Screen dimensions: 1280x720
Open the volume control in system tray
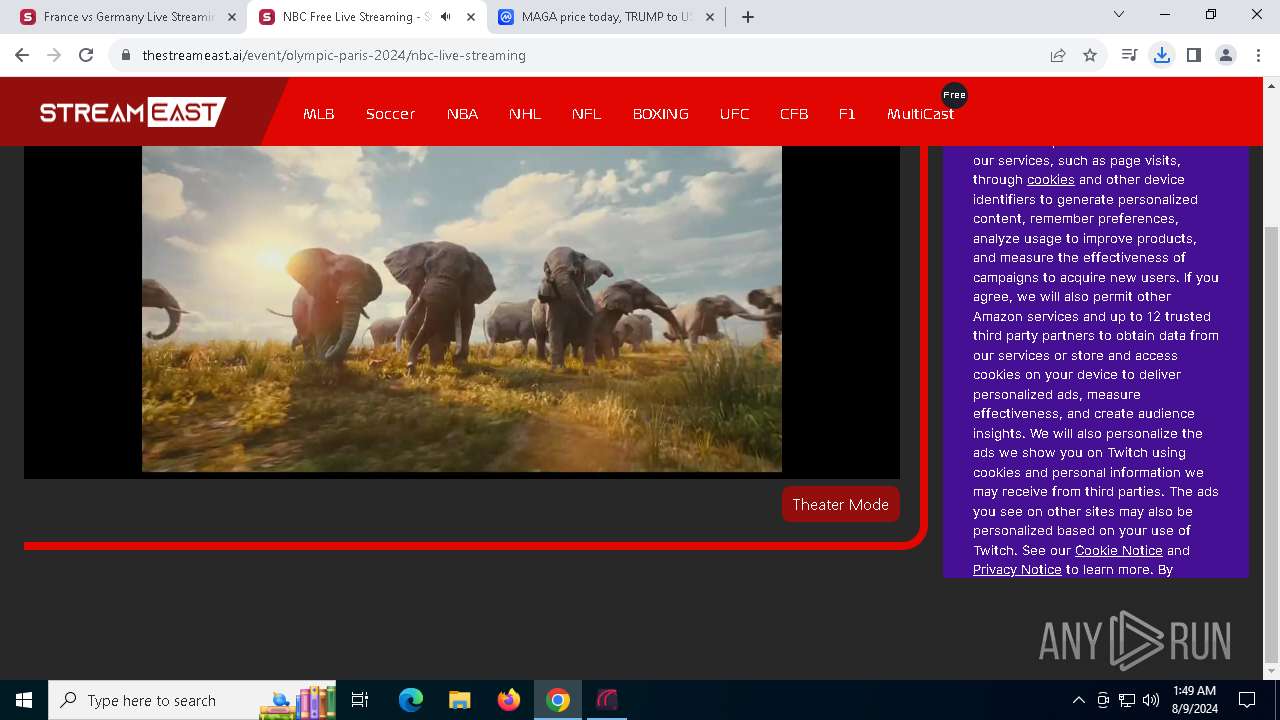(x=1150, y=700)
